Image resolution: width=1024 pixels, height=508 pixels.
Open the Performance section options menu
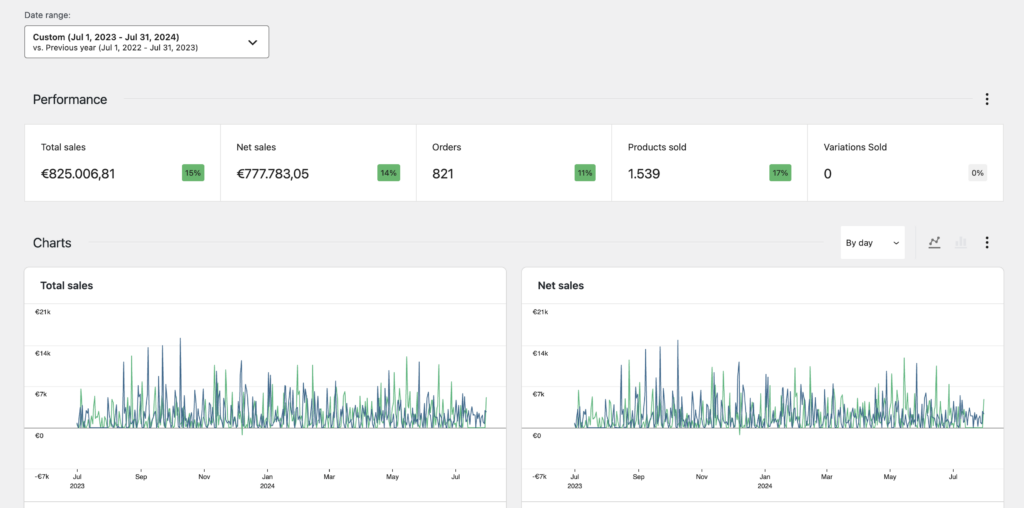tap(987, 99)
